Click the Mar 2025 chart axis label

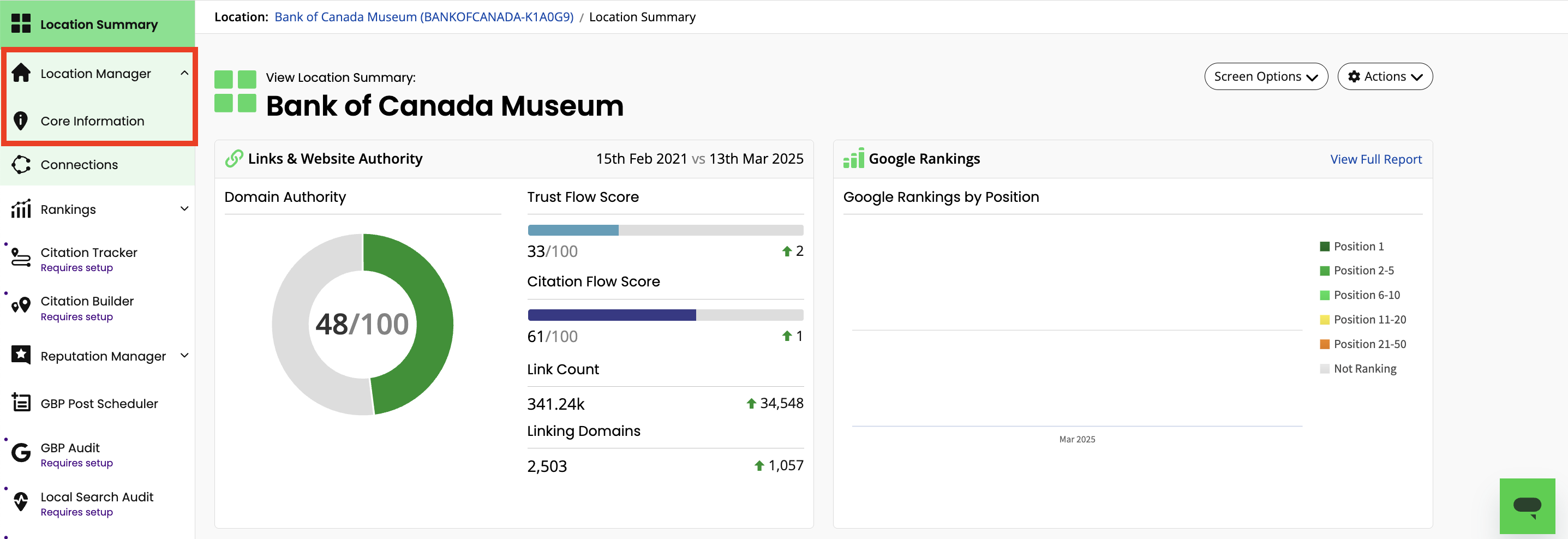coord(1077,439)
